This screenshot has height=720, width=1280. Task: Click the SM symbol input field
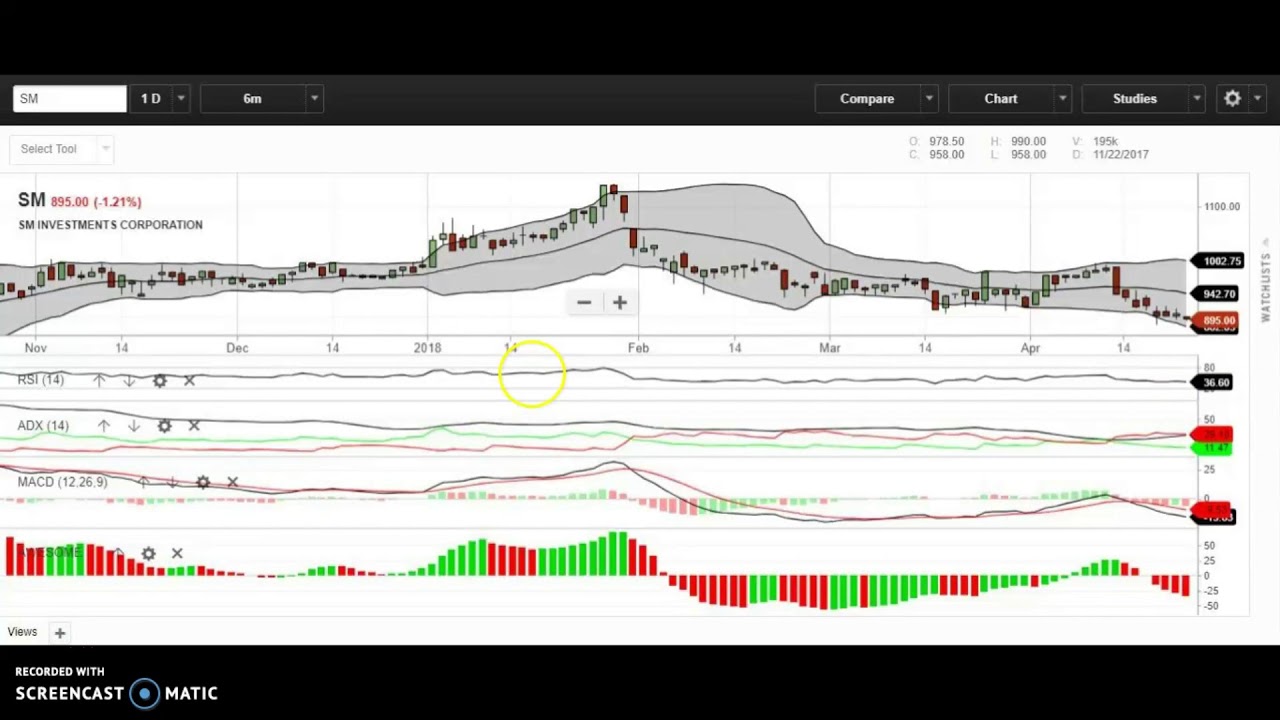coord(70,98)
